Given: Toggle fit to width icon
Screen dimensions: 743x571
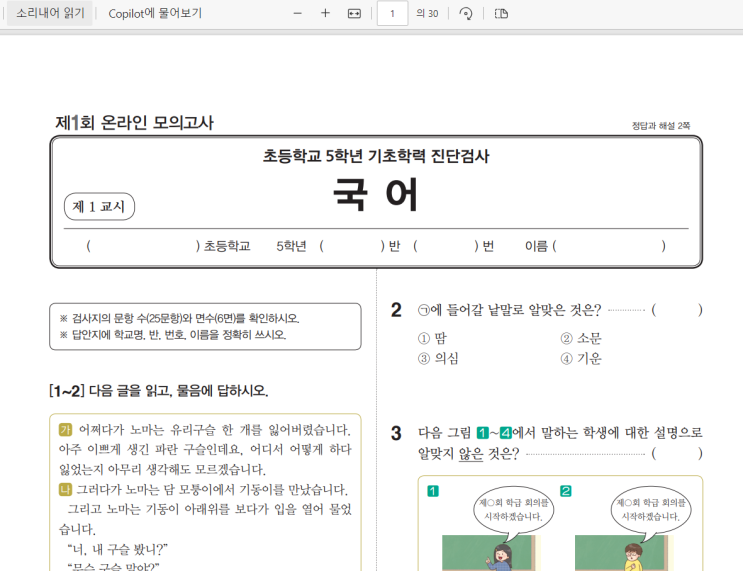Looking at the screenshot, I should click(354, 14).
